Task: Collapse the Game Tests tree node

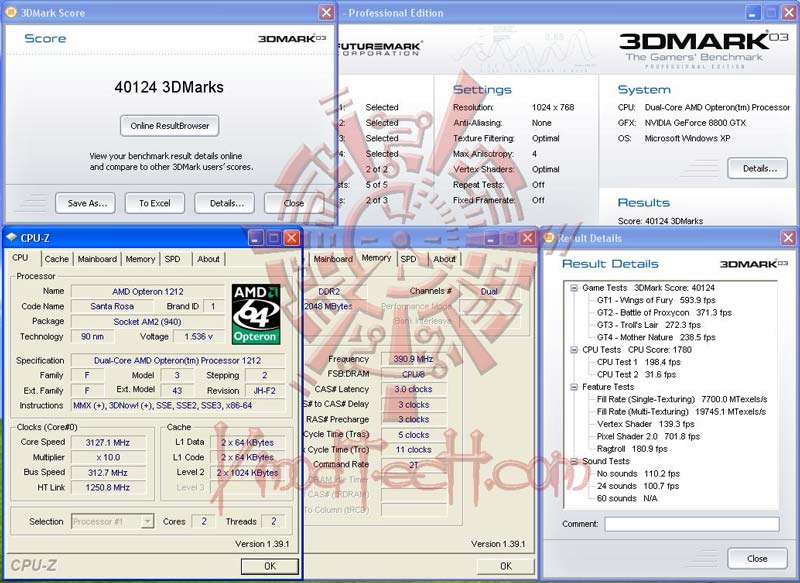Action: 573,288
